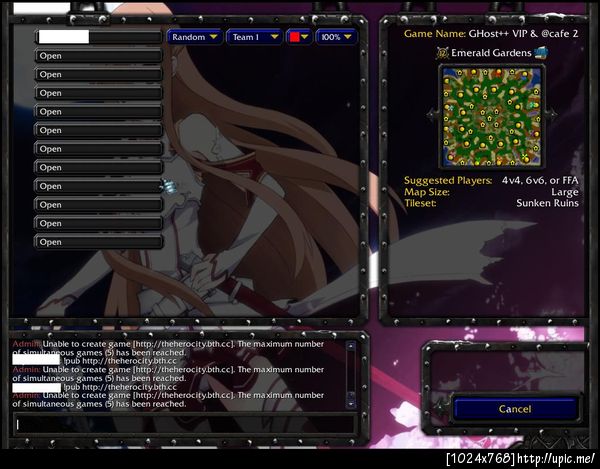
Task: Select the bottommost Open slot in the list
Action: click(99, 242)
